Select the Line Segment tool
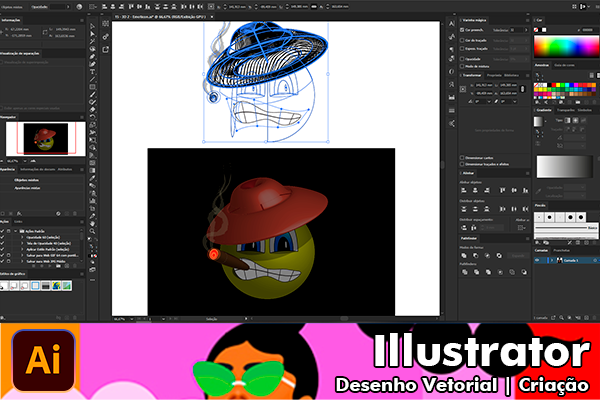 (x=93, y=79)
